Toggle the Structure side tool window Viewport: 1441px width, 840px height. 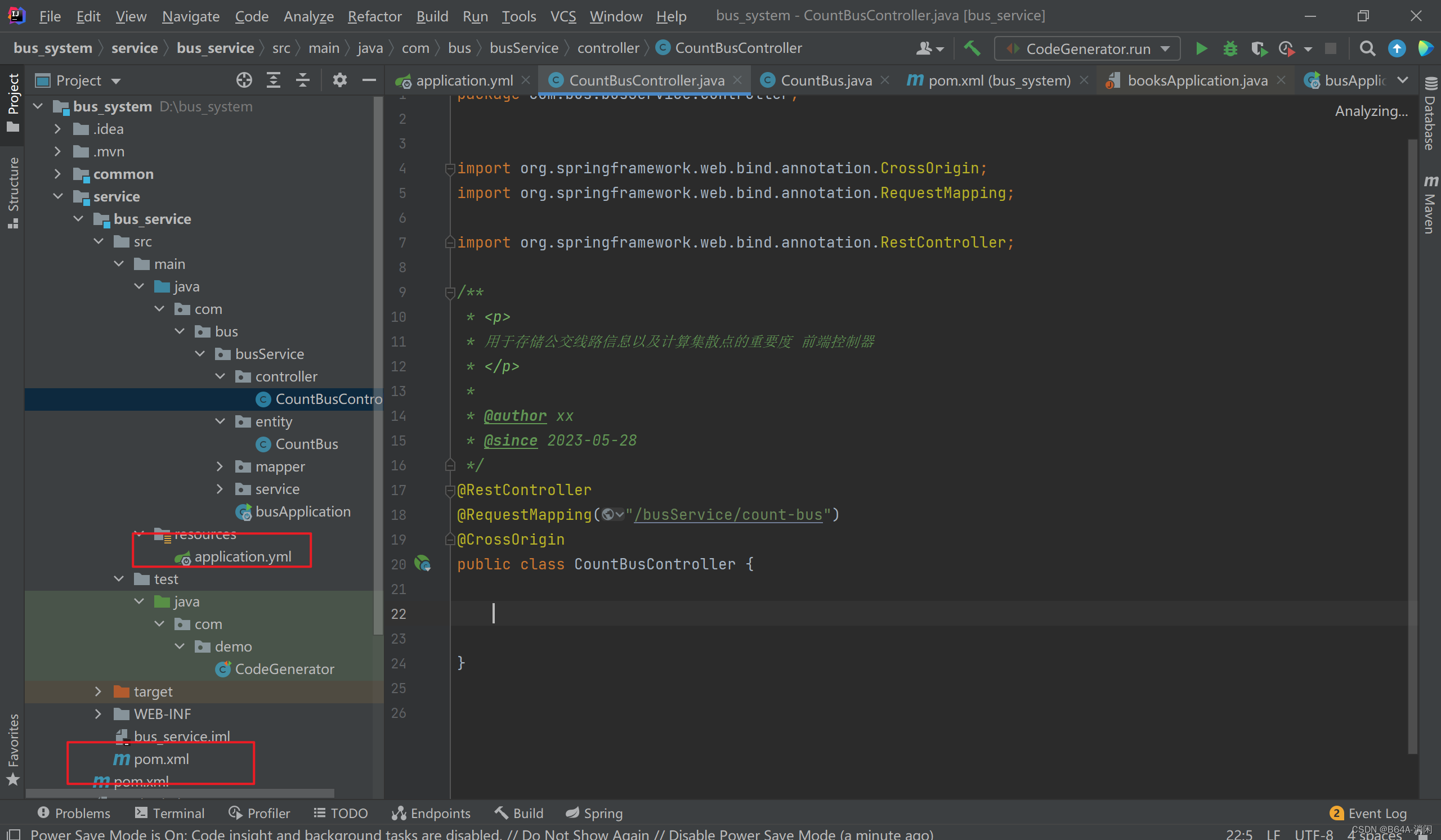12,192
